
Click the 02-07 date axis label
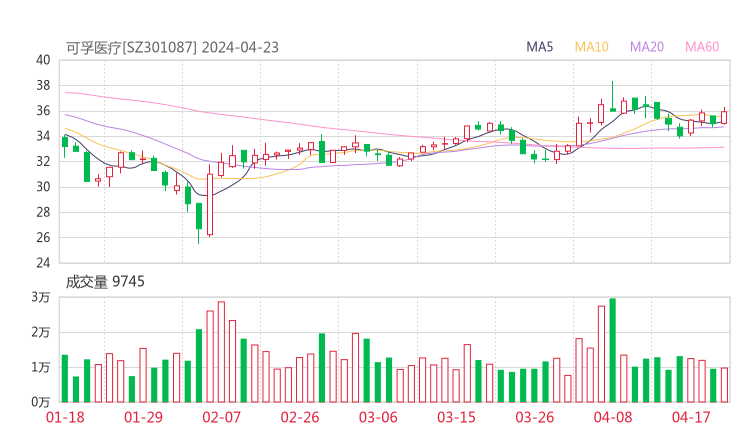tap(221, 417)
